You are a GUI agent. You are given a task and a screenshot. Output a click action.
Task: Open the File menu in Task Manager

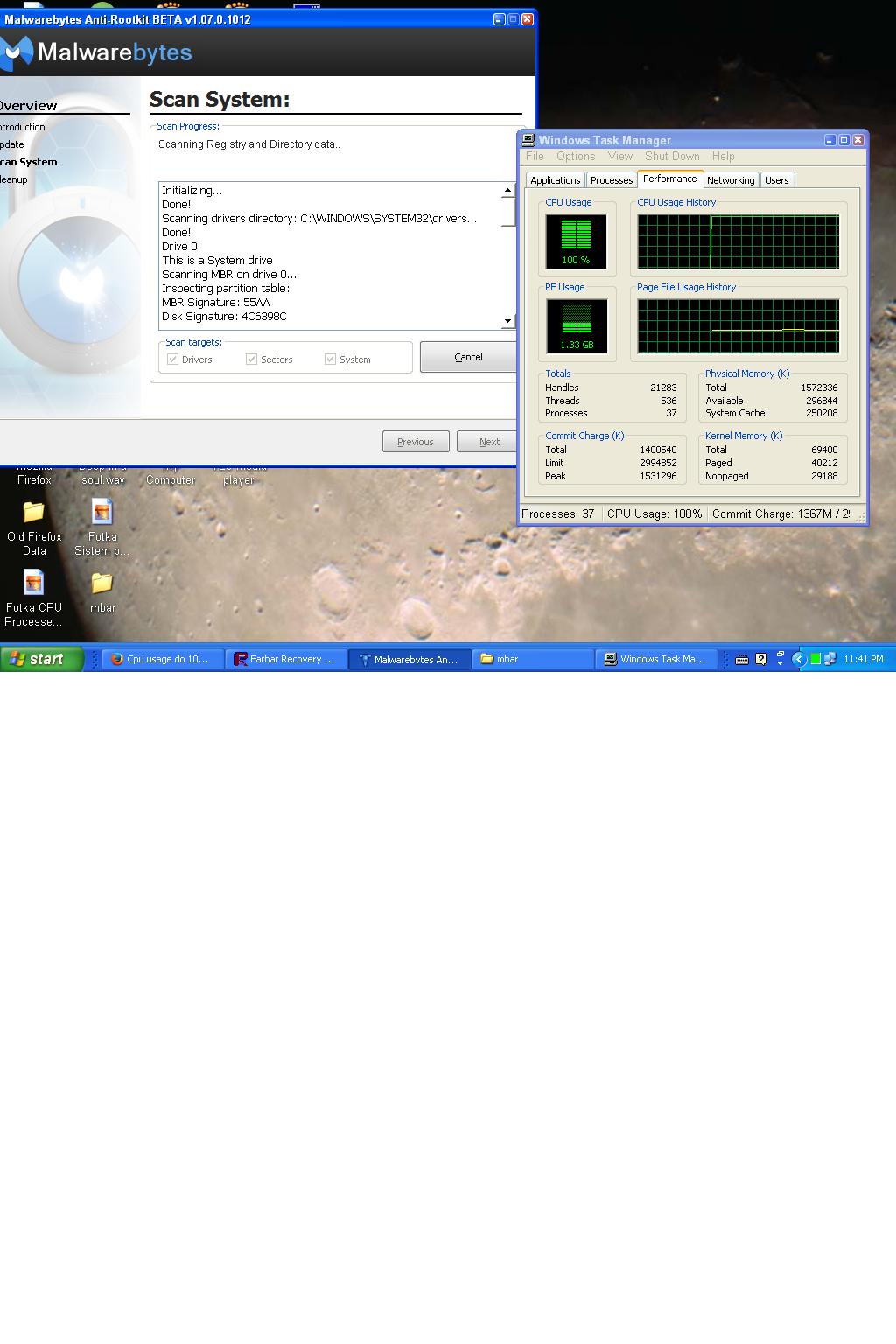click(535, 157)
